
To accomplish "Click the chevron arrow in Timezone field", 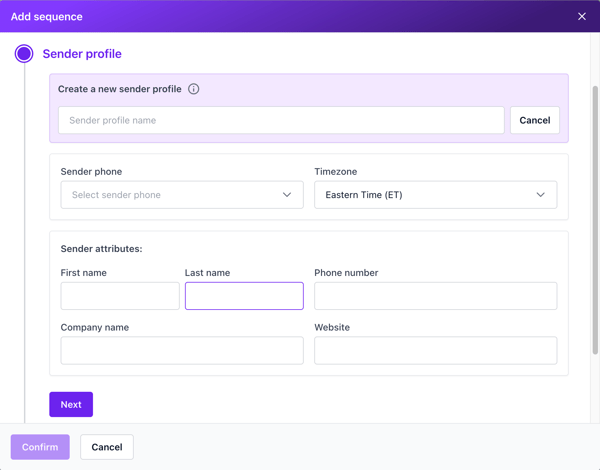I will (540, 195).
